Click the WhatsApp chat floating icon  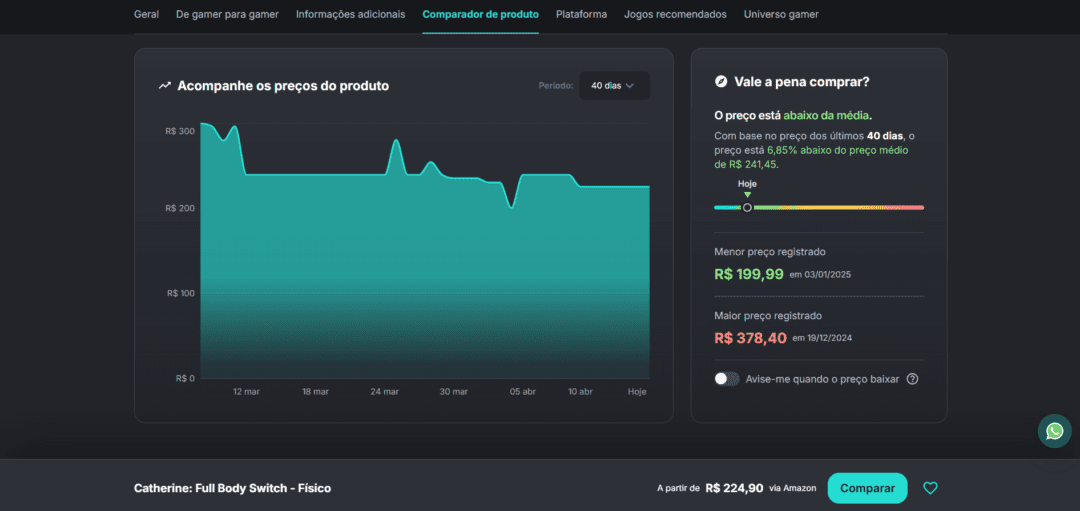(x=1054, y=431)
